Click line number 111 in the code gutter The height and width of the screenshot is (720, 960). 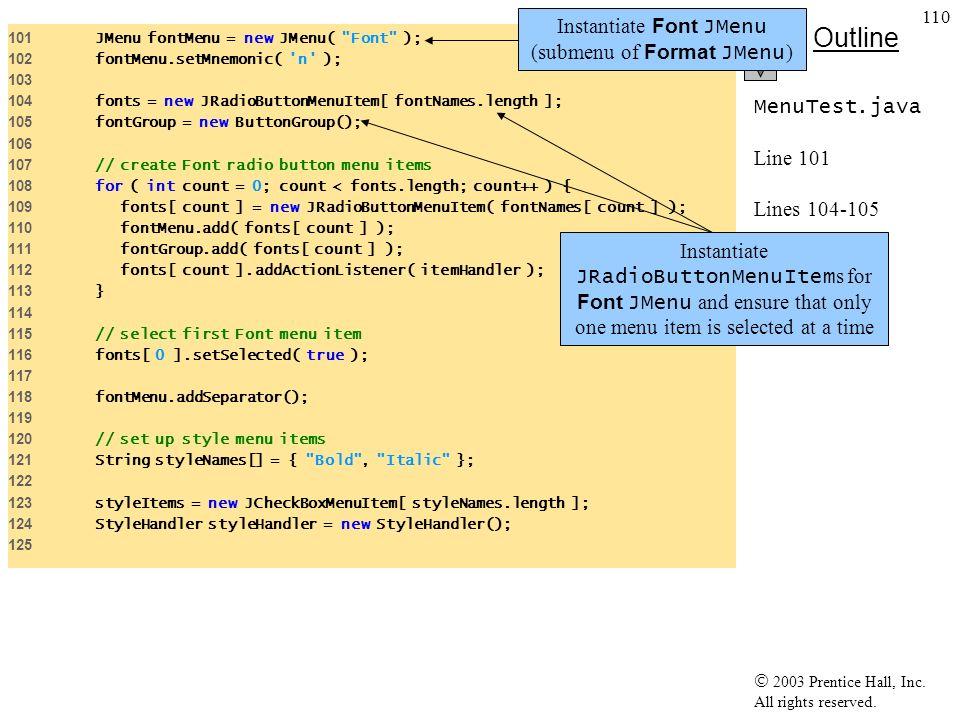coord(20,249)
